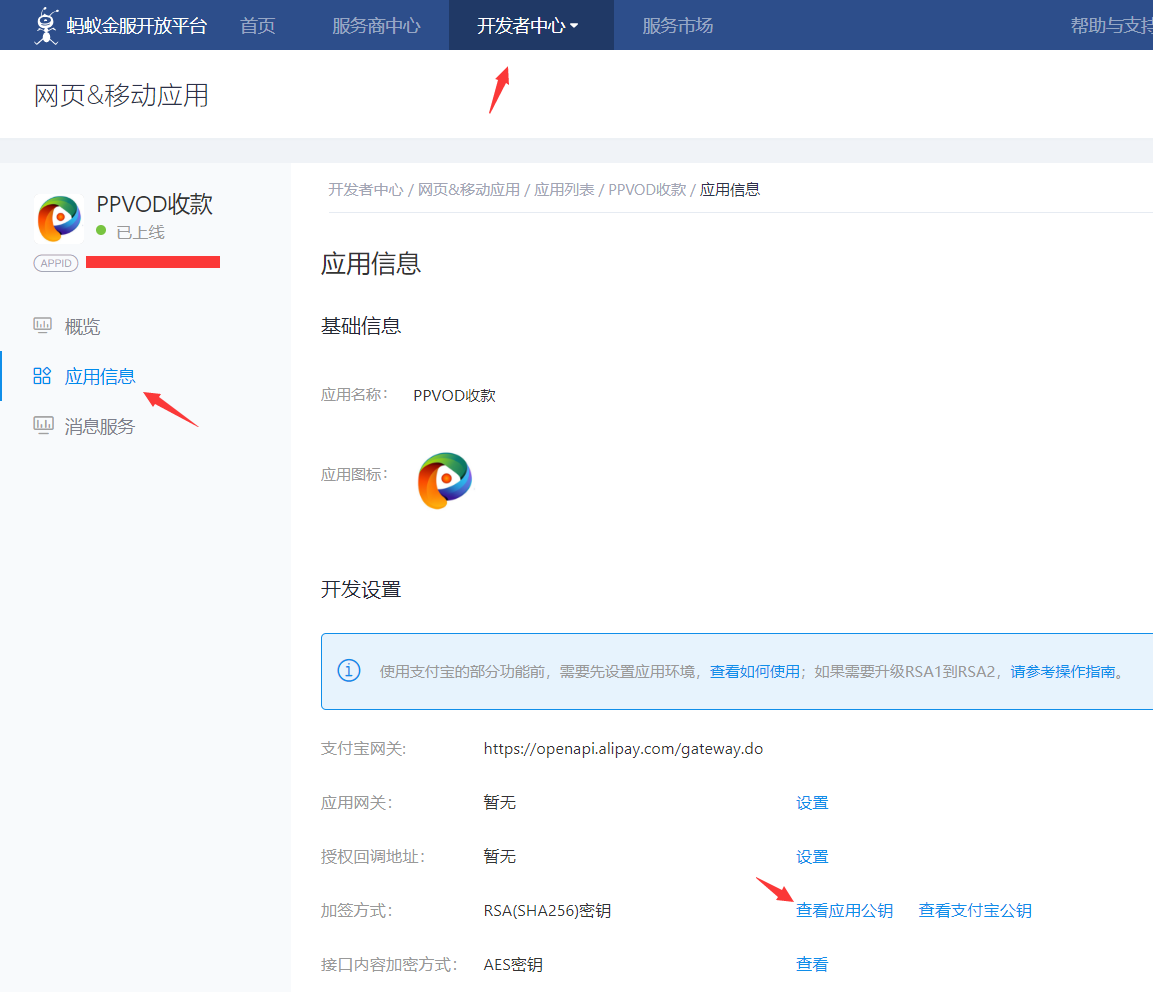The image size is (1153, 992).
Task: Click the 已上线 status text
Action: (140, 232)
